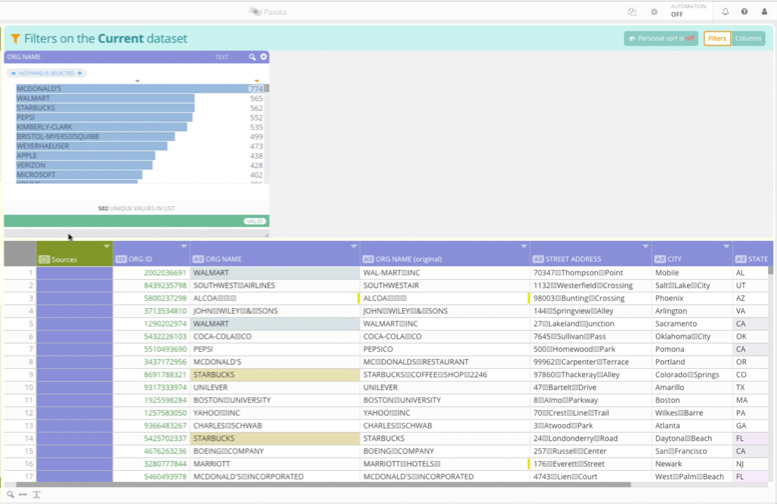Click BOSTON UNIVERSITY org name cell
This screenshot has height=504, width=777.
coord(275,400)
